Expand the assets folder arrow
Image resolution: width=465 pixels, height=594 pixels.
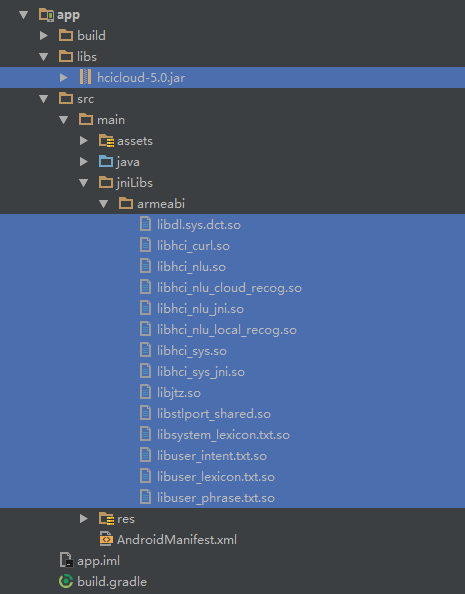(x=84, y=141)
